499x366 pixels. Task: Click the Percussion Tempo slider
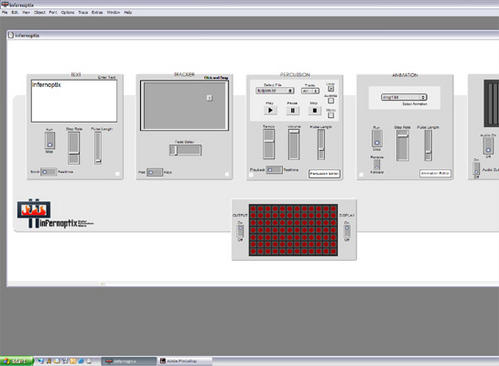click(269, 144)
